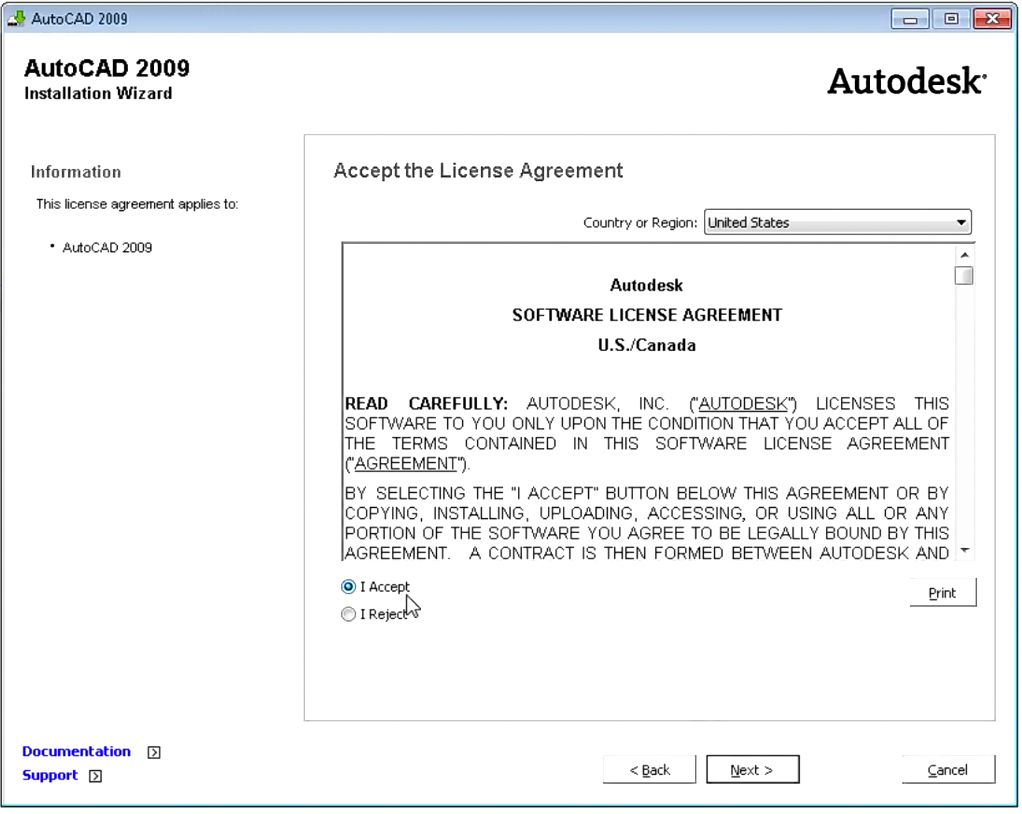
Task: Open the Country or Region dropdown
Action: click(838, 222)
